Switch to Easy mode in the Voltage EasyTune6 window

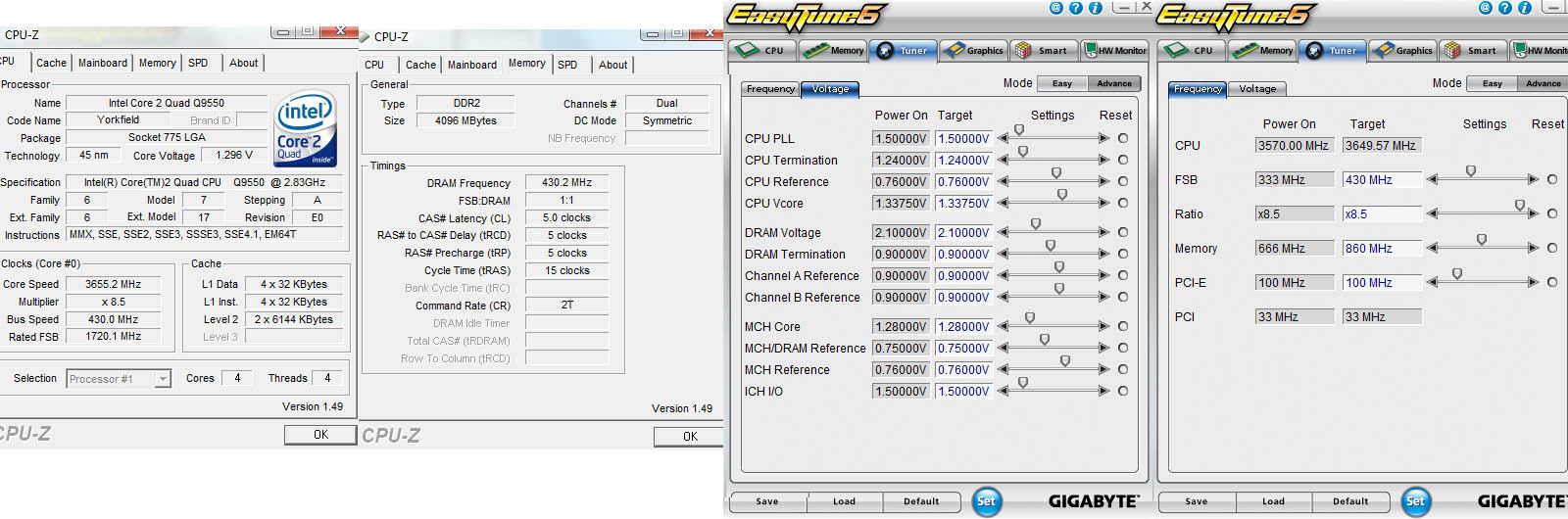tap(1062, 84)
